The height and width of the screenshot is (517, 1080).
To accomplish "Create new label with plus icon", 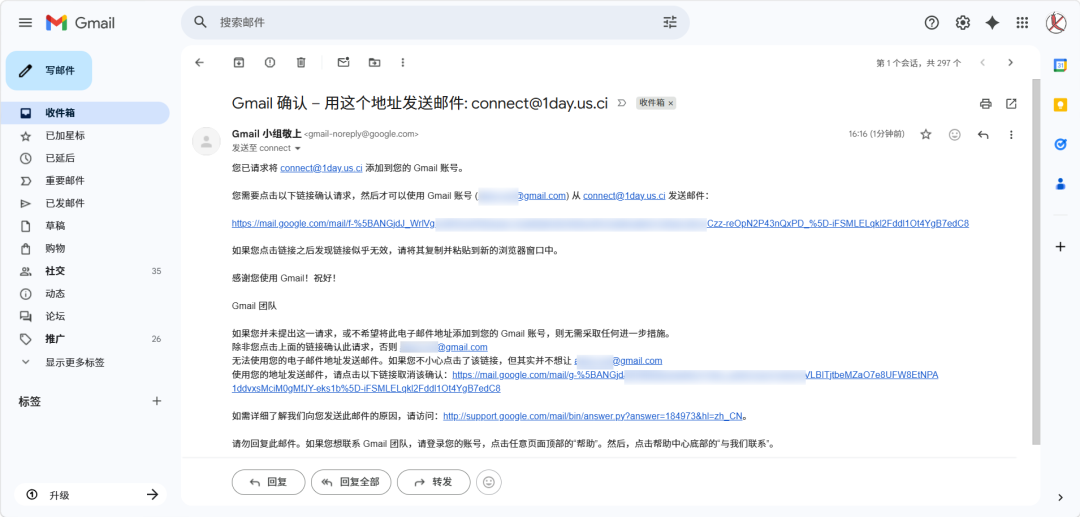I will coord(156,401).
